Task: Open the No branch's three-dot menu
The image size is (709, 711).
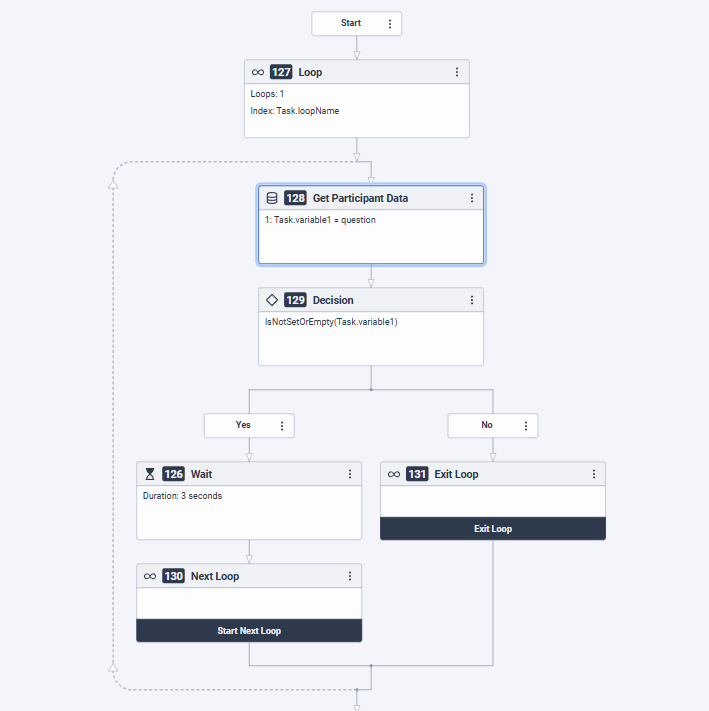Action: coord(526,425)
